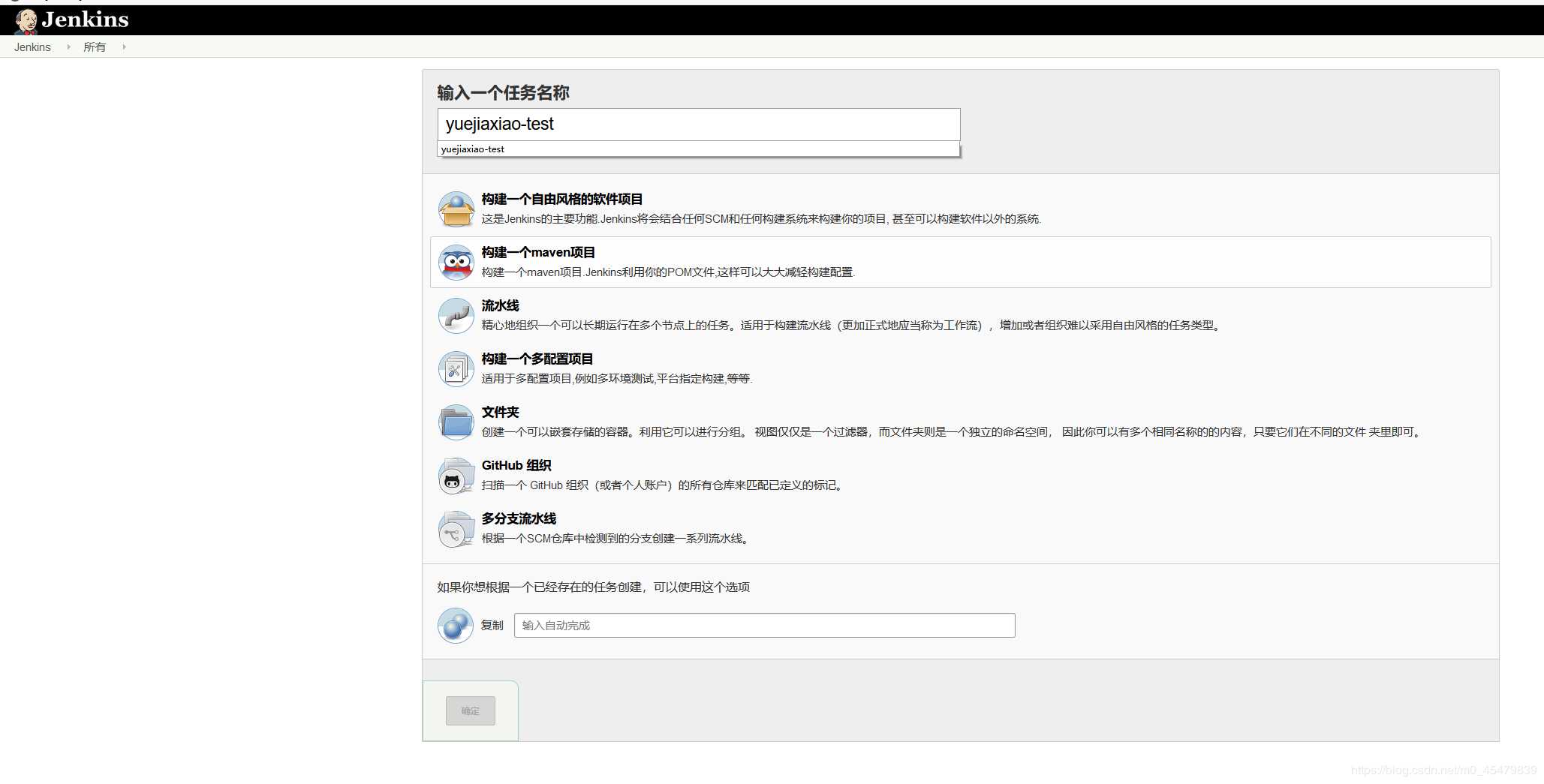Viewport: 1544px width, 784px height.
Task: Click the folder description text
Action: pos(953,432)
